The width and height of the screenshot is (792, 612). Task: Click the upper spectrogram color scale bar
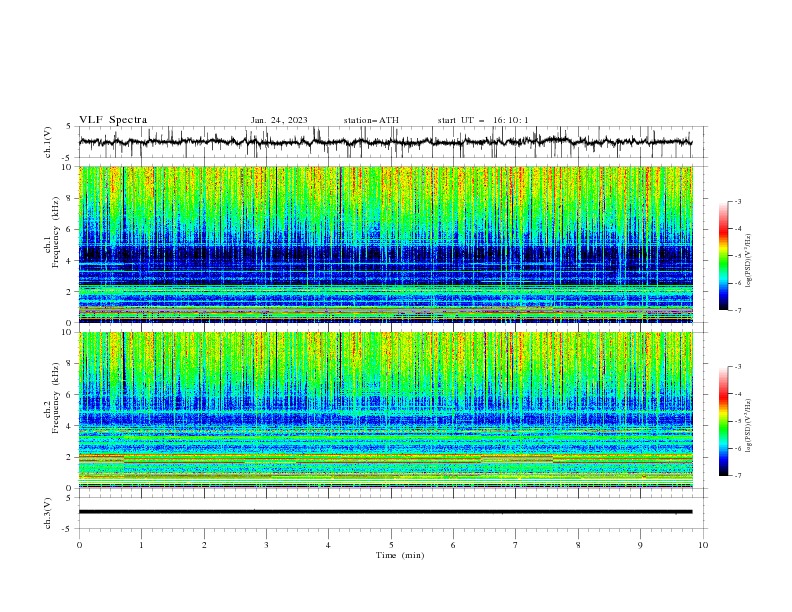[724, 256]
